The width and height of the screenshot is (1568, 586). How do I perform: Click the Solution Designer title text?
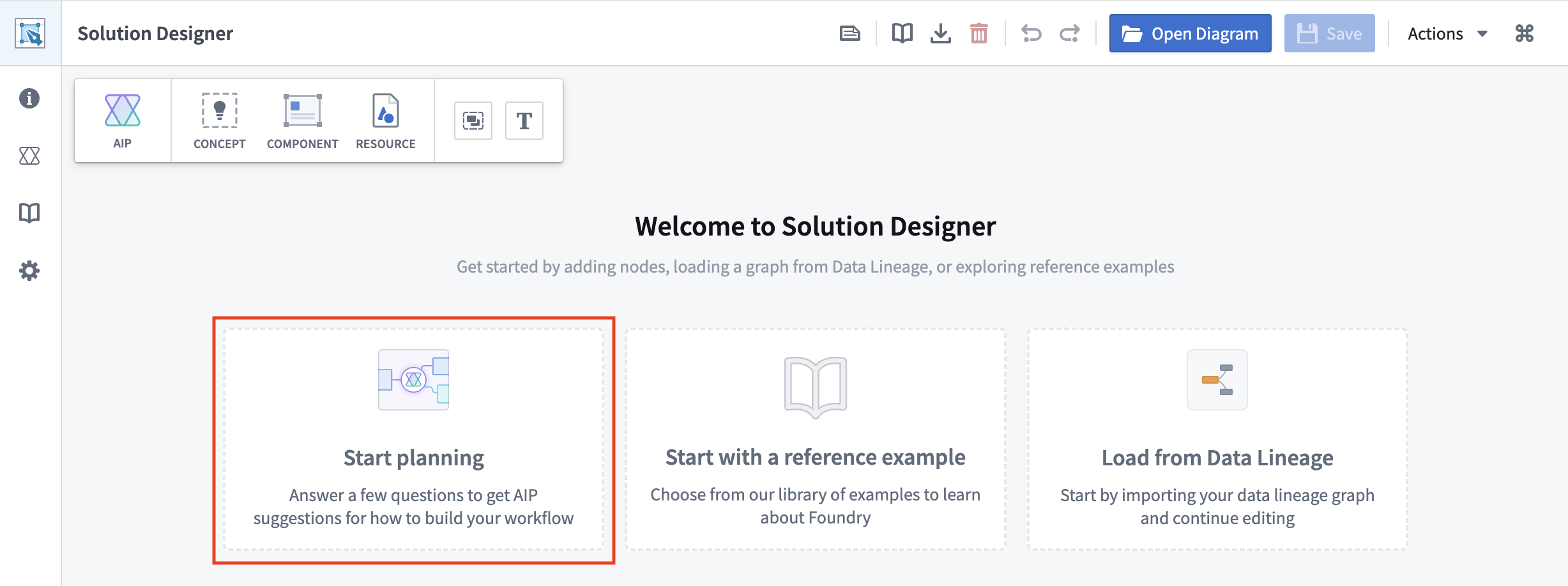(x=155, y=33)
